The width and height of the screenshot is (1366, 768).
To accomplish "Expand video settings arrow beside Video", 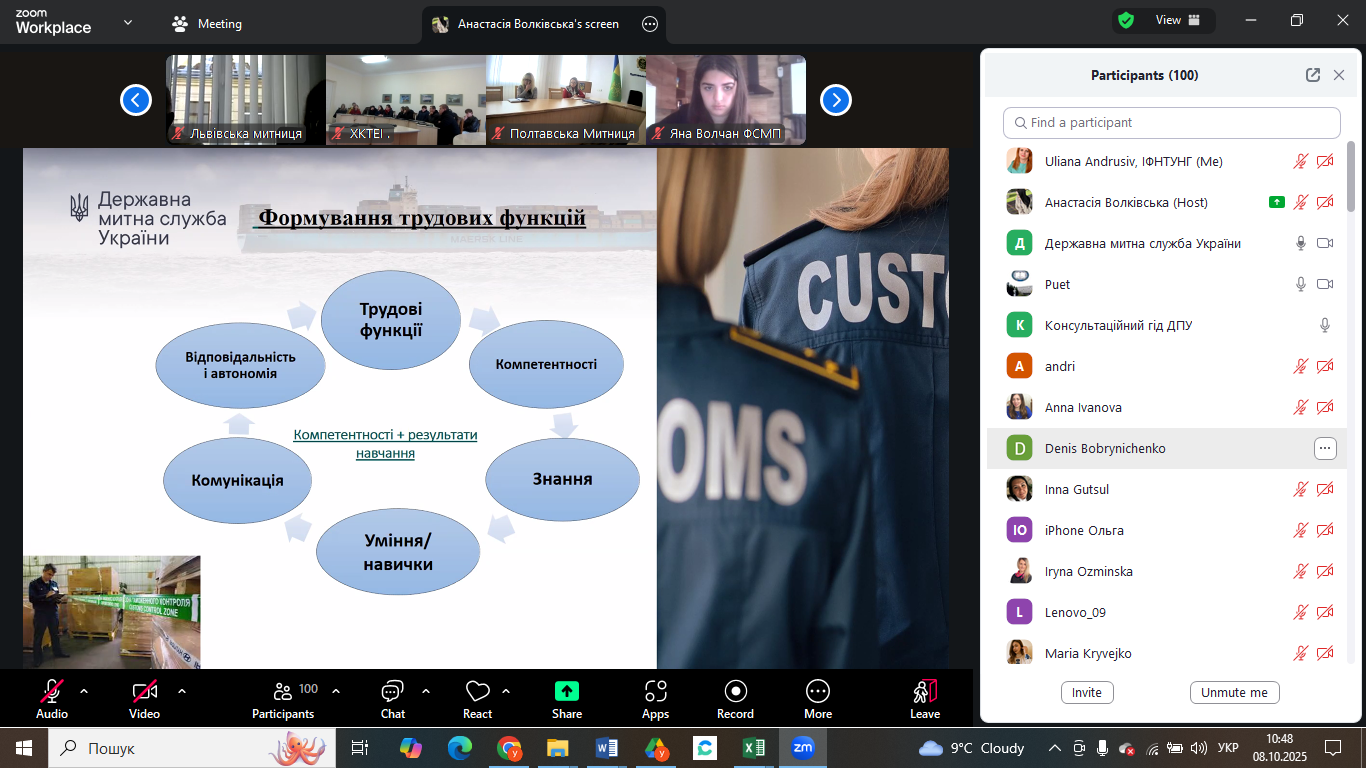I will tap(181, 691).
